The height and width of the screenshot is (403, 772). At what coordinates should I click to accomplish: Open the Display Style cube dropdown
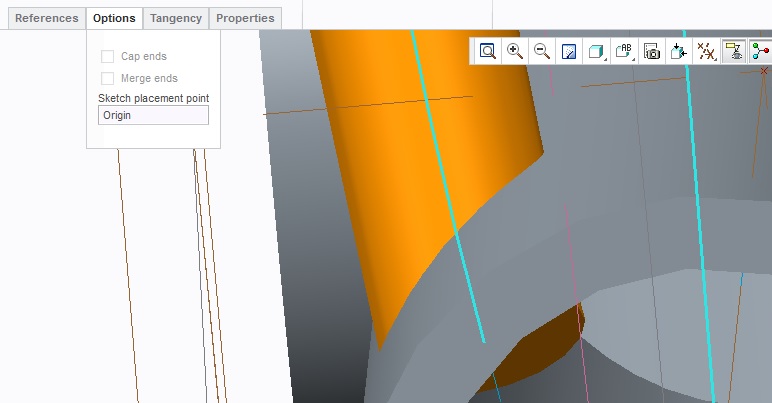(x=597, y=51)
